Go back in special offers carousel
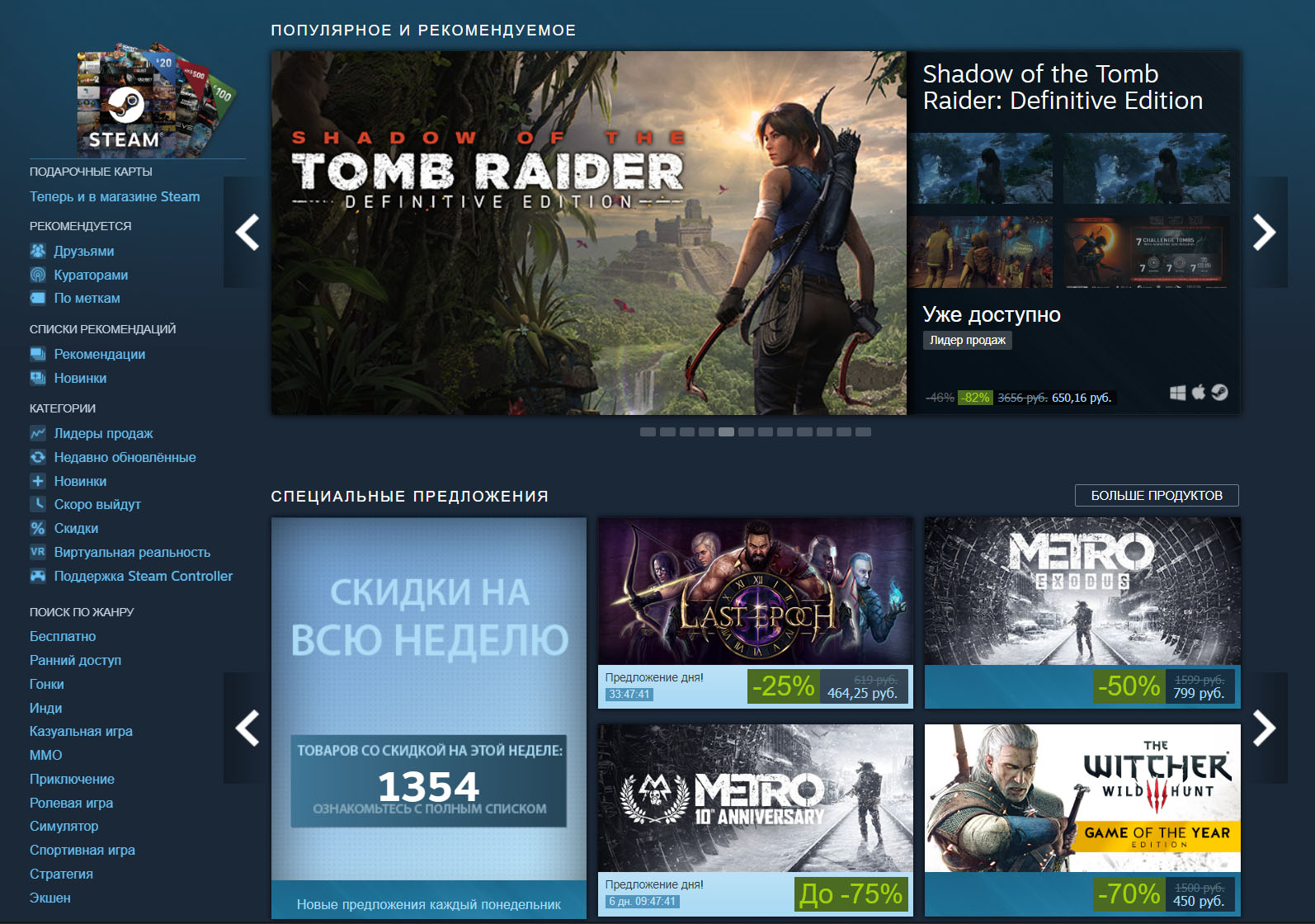Viewport: 1315px width, 924px height. (247, 728)
